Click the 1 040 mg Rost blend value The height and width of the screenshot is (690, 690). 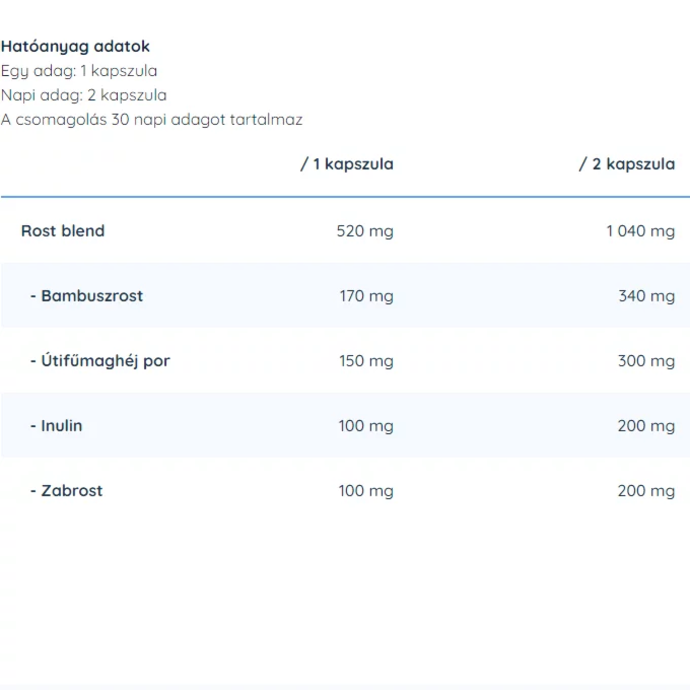pos(640,231)
